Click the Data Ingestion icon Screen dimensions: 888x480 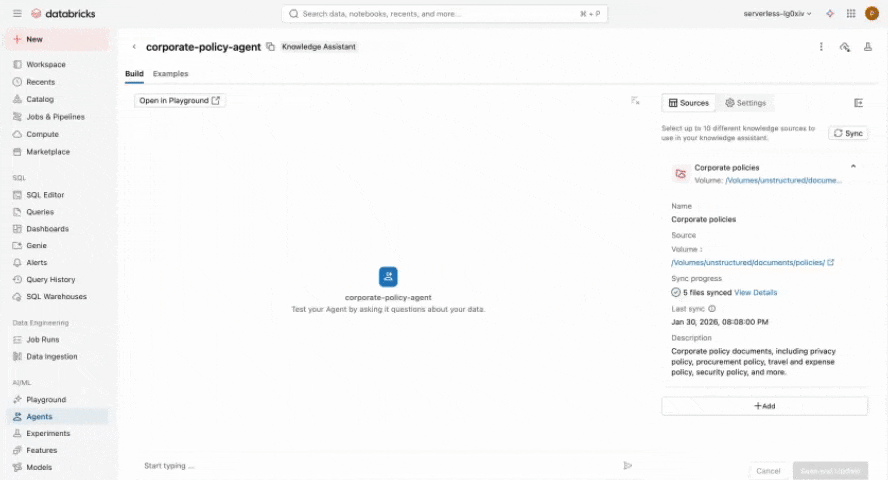17,357
